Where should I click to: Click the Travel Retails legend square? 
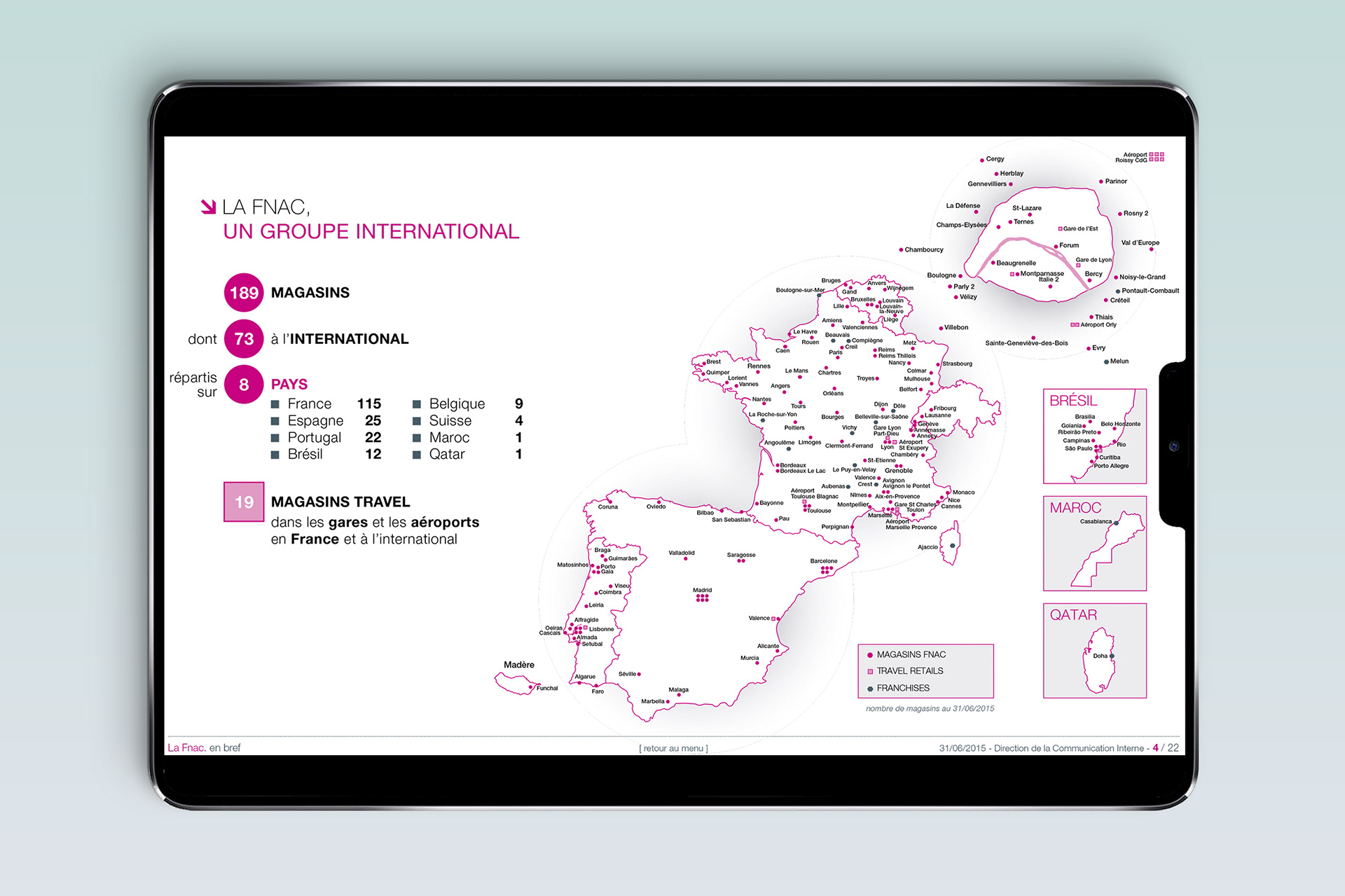870,671
